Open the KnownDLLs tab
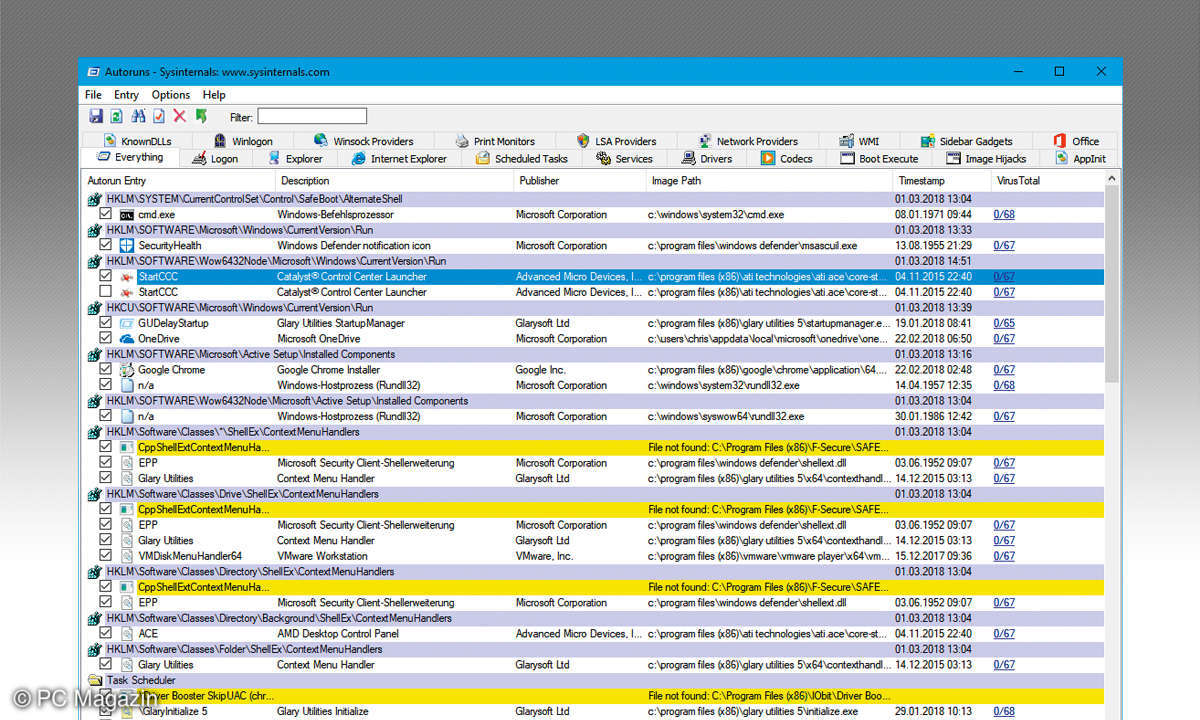 tap(136, 141)
